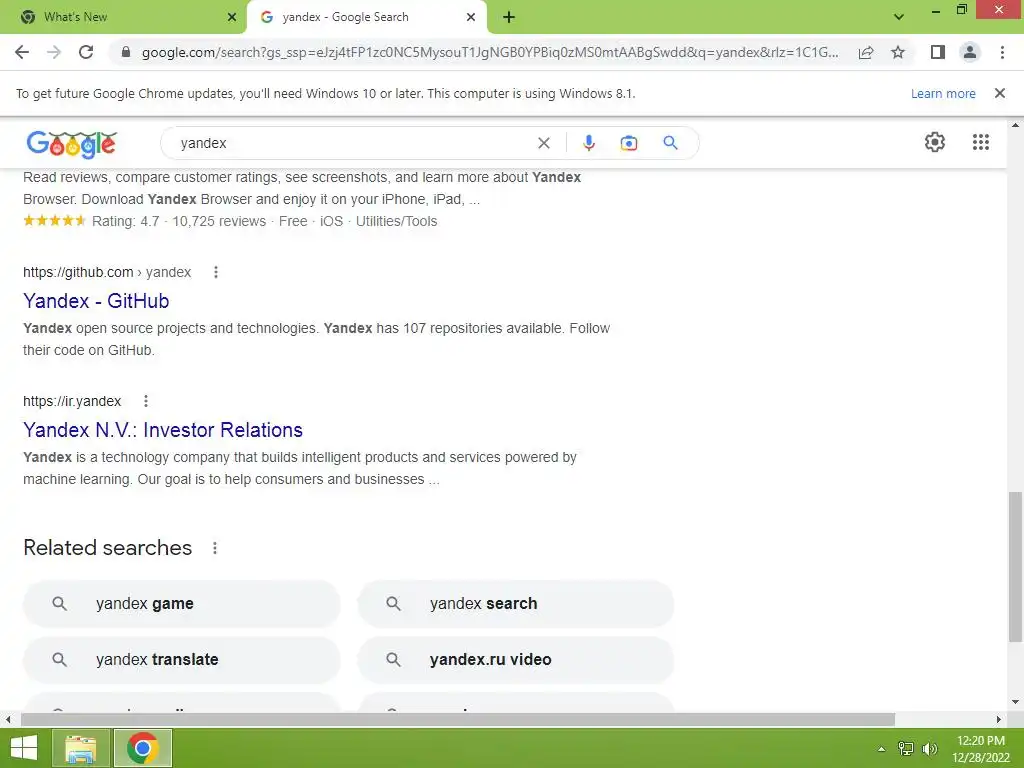Click the https://github.com › yandex URL

tap(107, 272)
